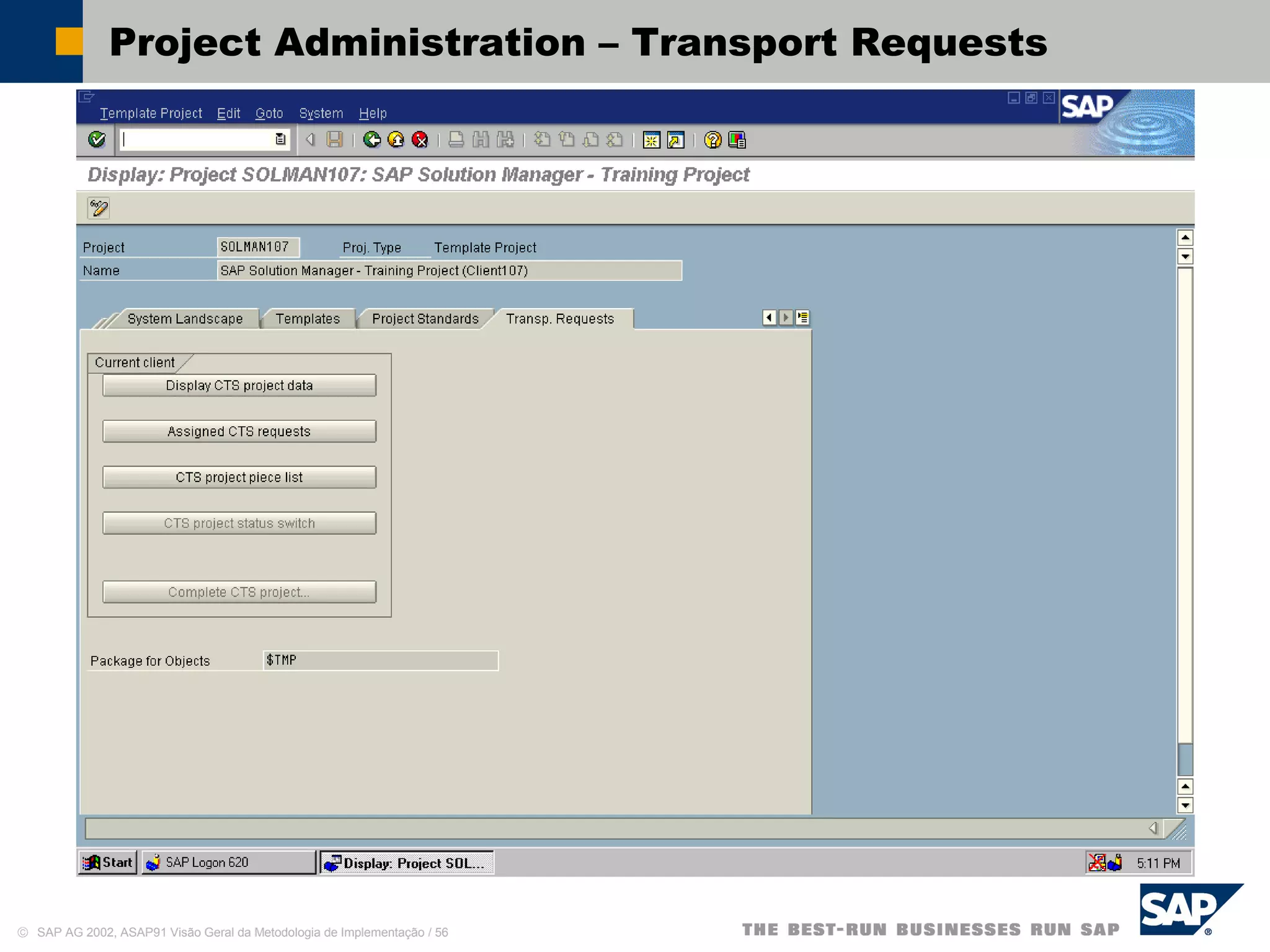Switch to the System Landscape tab

pyautogui.click(x=185, y=319)
